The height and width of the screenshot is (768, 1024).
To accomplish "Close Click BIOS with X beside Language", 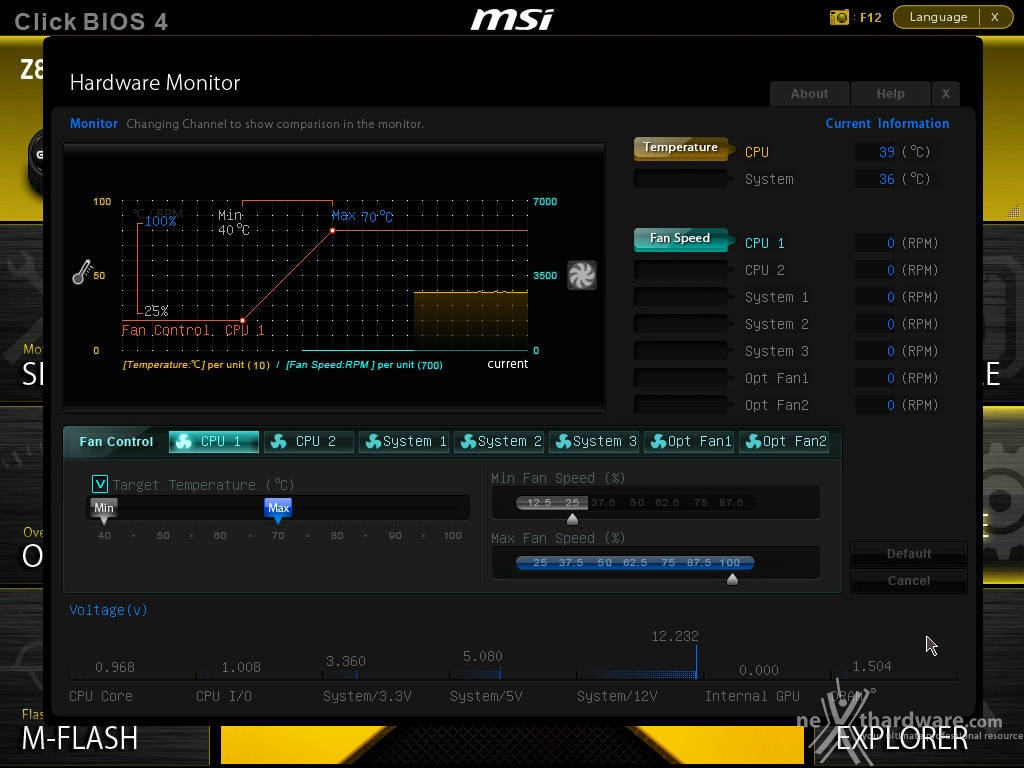I will click(x=995, y=17).
